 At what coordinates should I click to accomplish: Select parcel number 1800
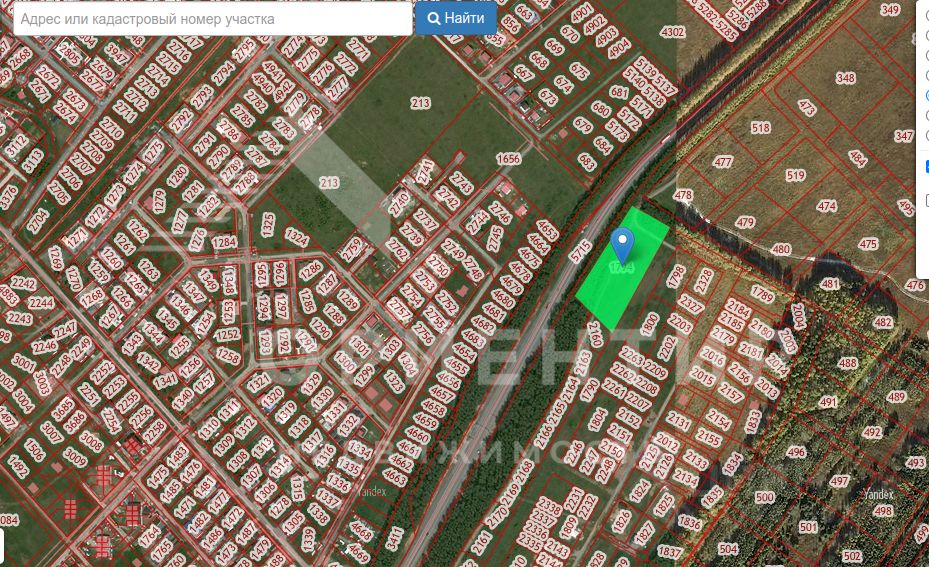649,324
